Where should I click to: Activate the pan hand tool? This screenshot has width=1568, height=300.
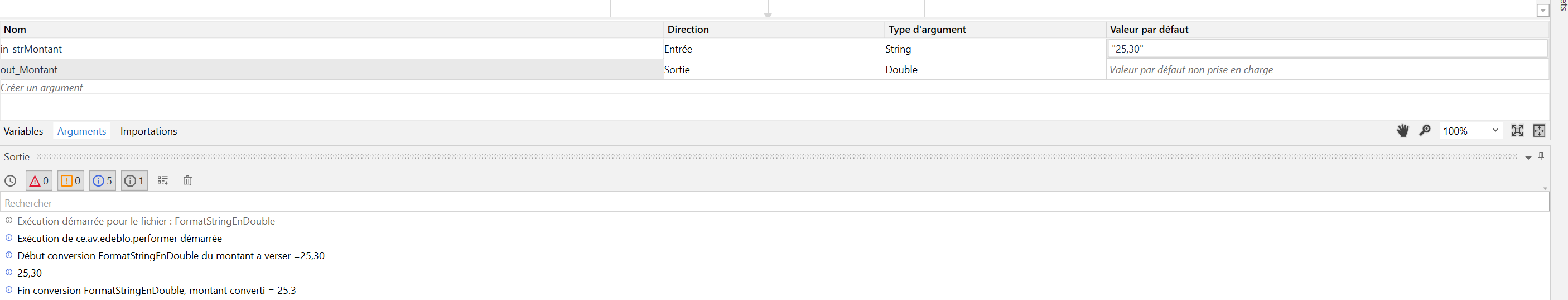[1402, 131]
